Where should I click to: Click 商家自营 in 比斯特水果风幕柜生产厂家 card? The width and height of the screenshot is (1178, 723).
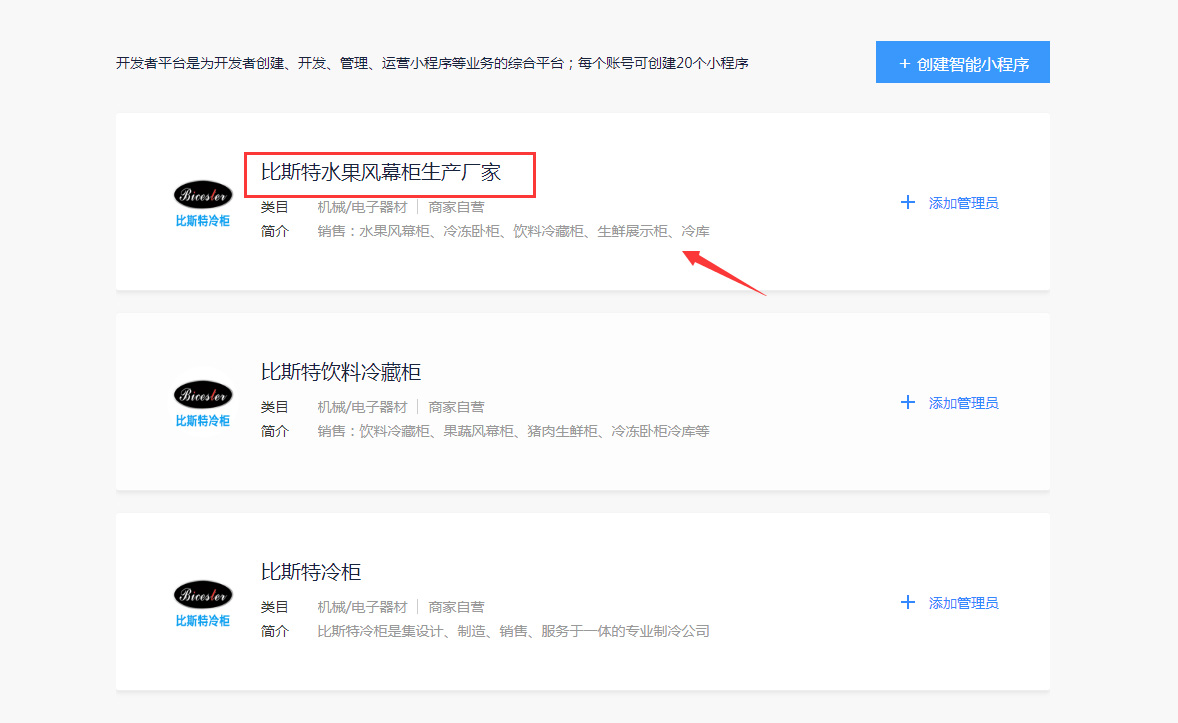click(456, 207)
